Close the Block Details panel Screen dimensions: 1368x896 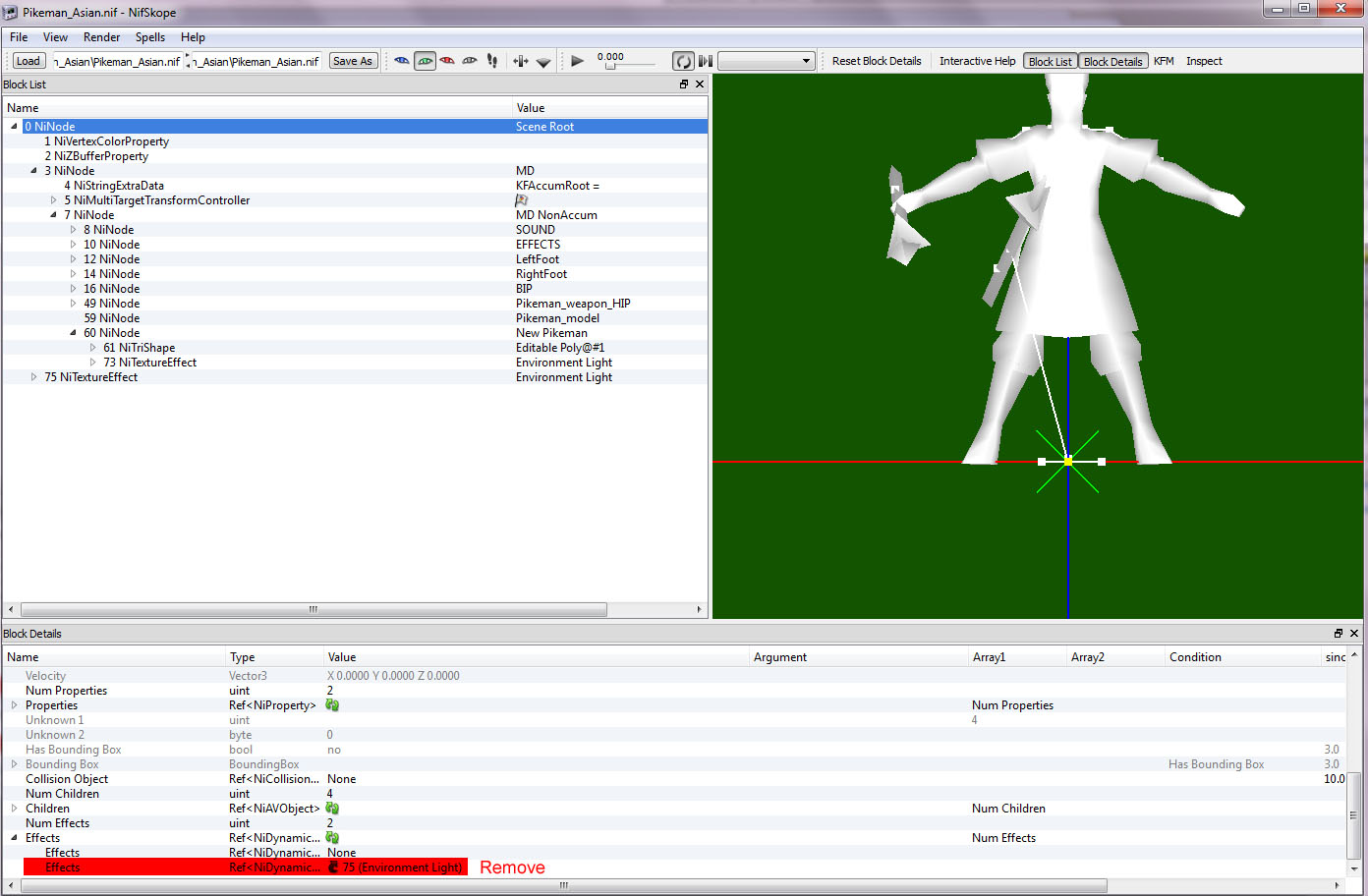point(1354,634)
